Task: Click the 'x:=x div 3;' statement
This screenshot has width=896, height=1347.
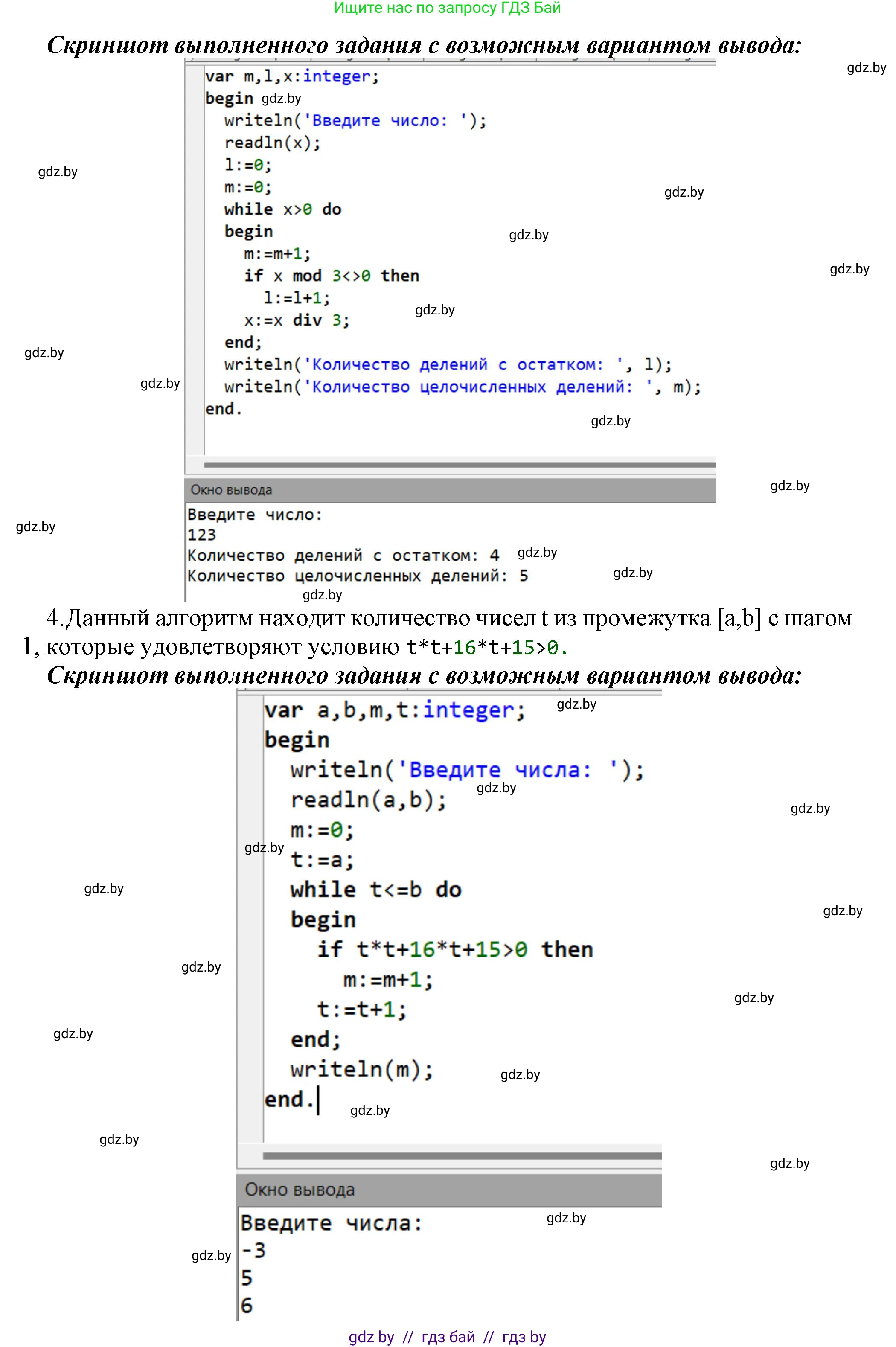Action: point(297,320)
